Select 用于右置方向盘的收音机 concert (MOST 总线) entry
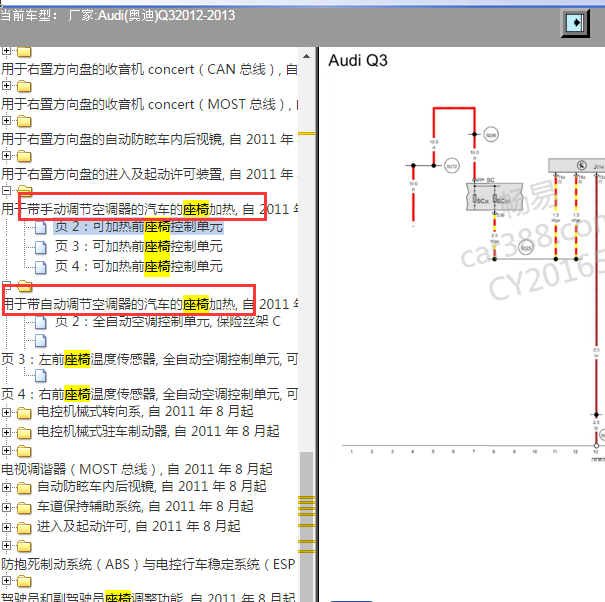Screen dimensions: 605x602 149,105
